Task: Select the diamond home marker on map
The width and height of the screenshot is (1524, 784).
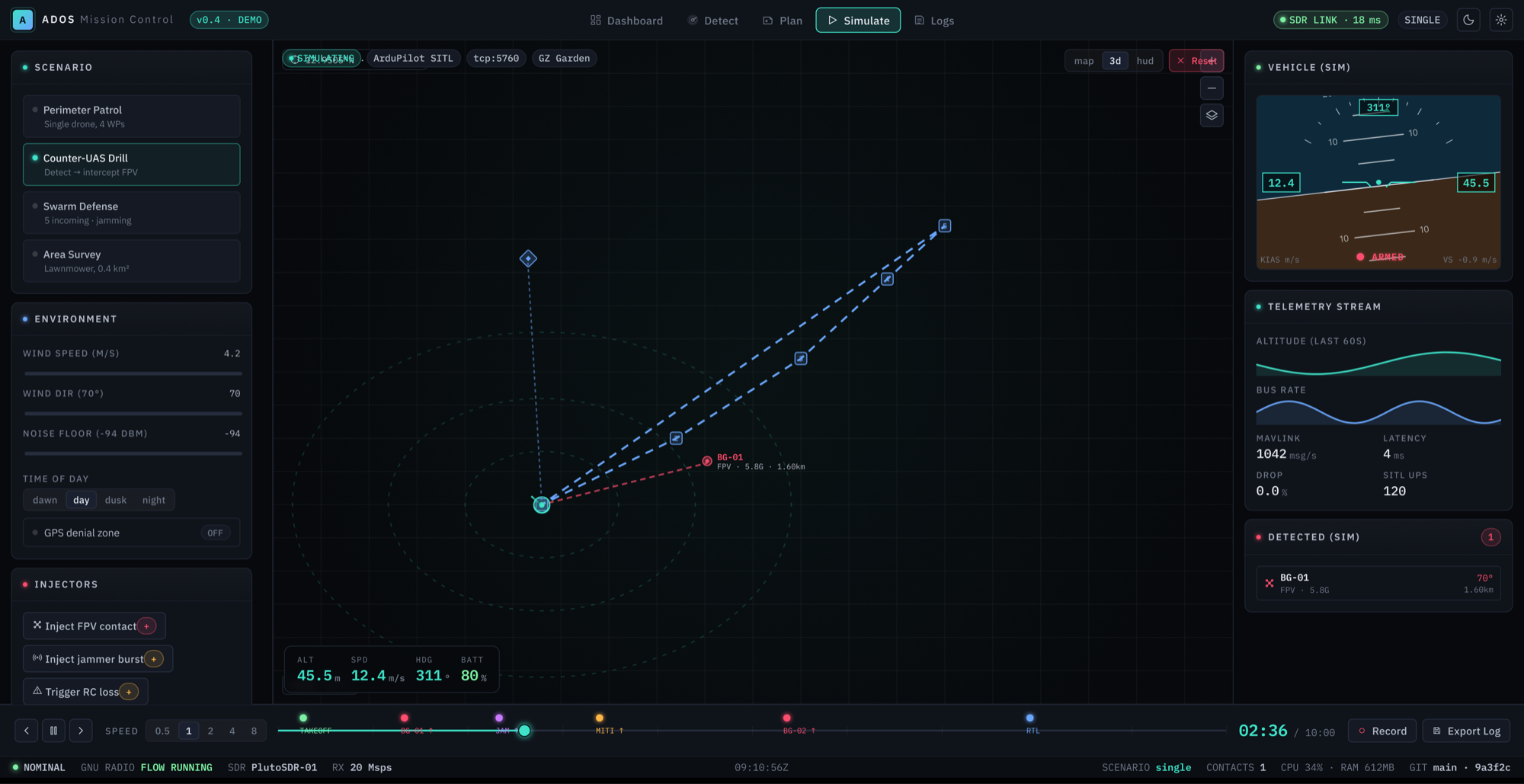Action: tap(528, 259)
